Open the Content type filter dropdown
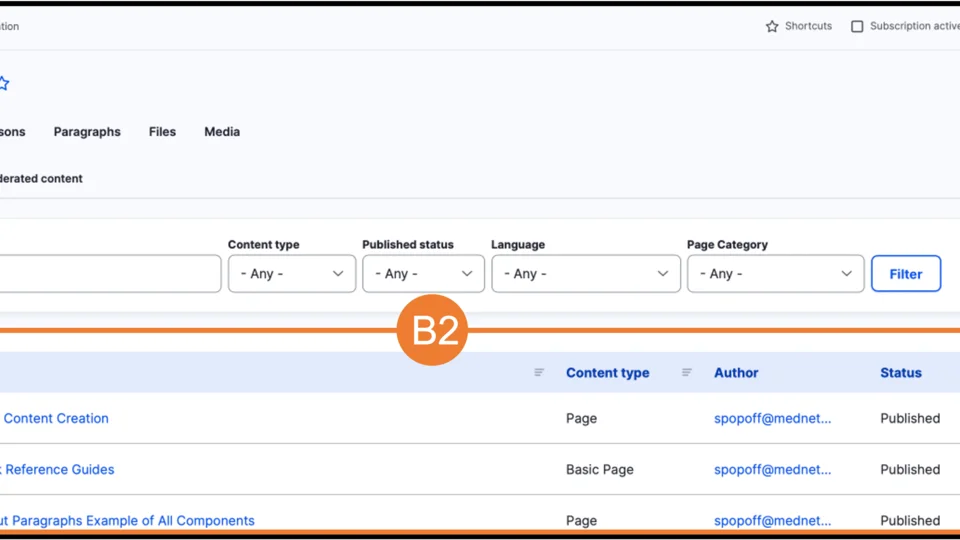960x540 pixels. coord(291,274)
